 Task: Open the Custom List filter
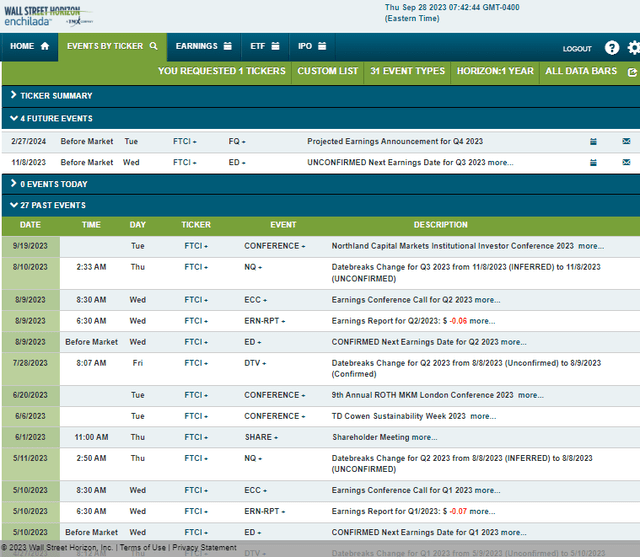pos(327,71)
